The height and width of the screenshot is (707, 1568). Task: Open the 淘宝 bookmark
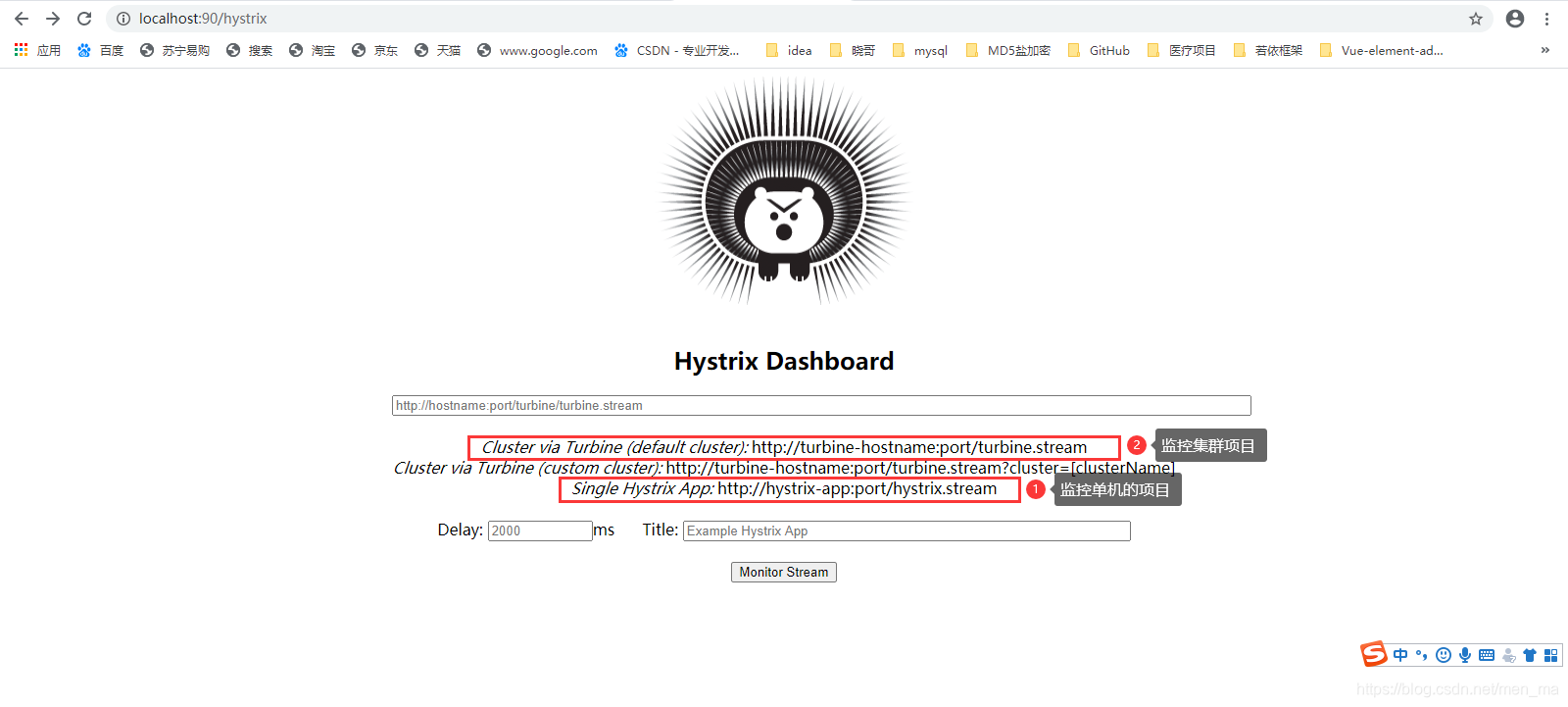312,50
